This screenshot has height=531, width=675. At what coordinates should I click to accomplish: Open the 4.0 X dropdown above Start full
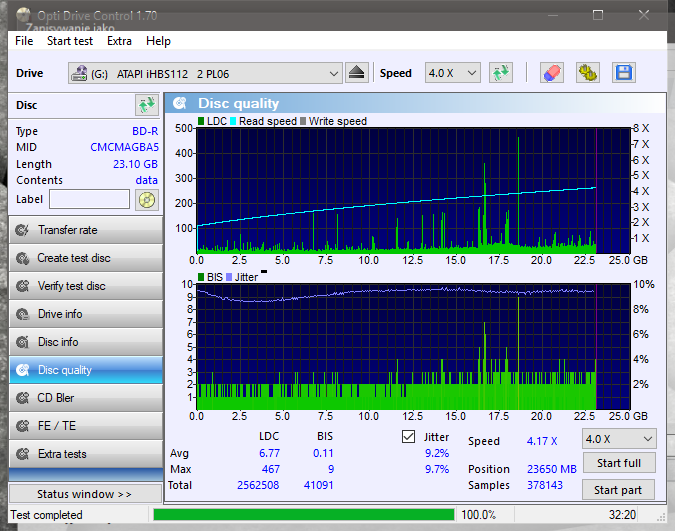[x=619, y=439]
